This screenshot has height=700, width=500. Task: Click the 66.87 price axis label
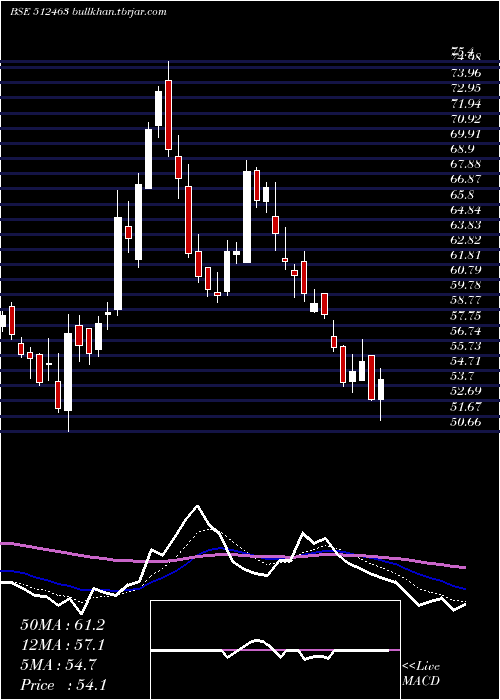tap(466, 179)
